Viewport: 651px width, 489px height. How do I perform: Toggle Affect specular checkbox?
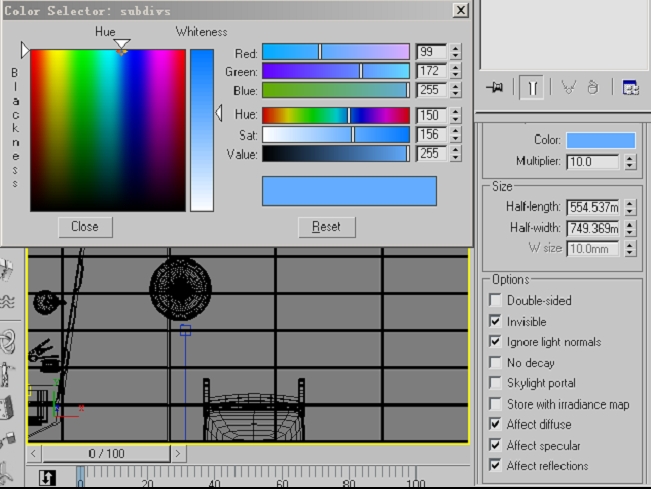(x=495, y=445)
